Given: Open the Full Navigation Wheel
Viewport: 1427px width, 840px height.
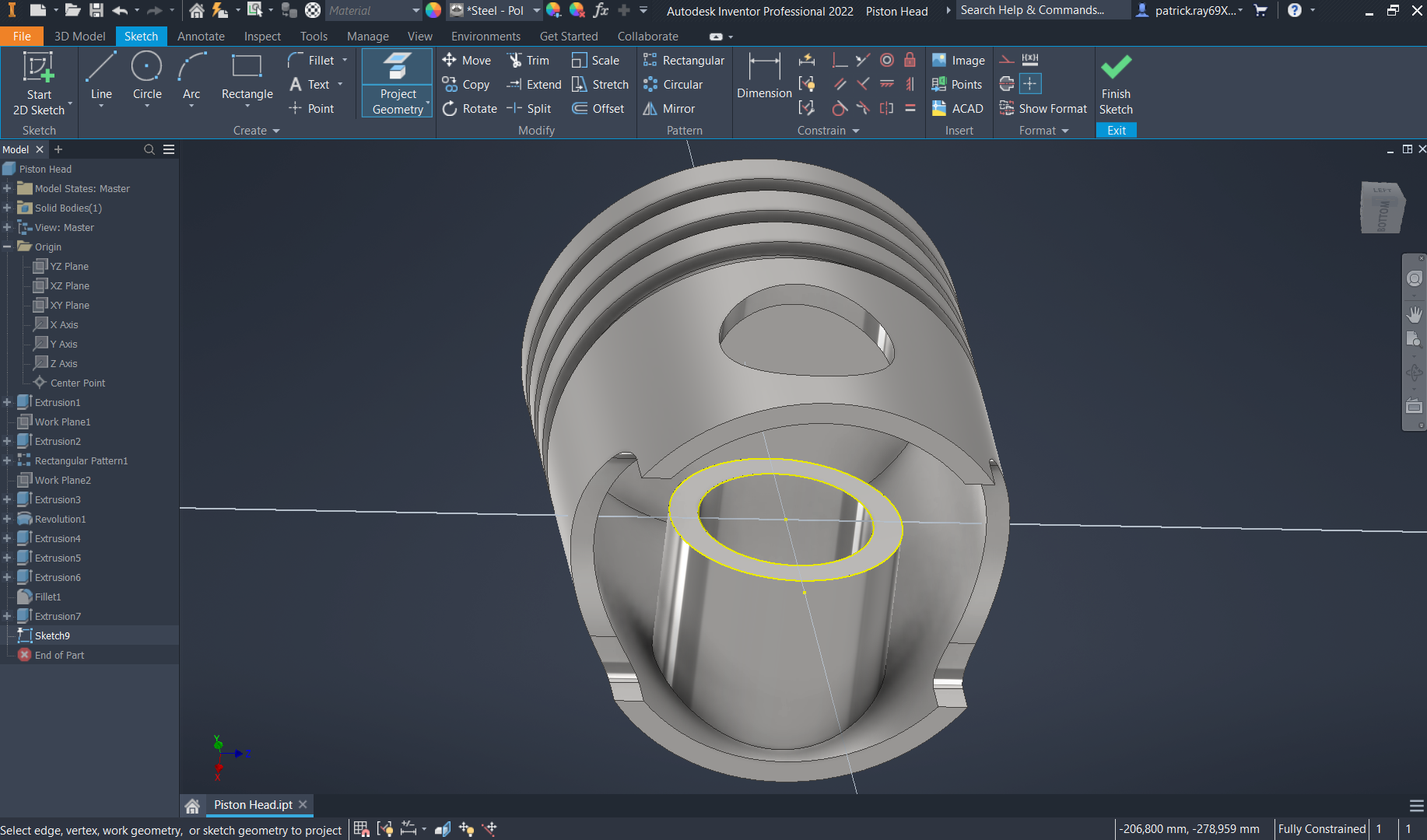Looking at the screenshot, I should coord(1414,278).
